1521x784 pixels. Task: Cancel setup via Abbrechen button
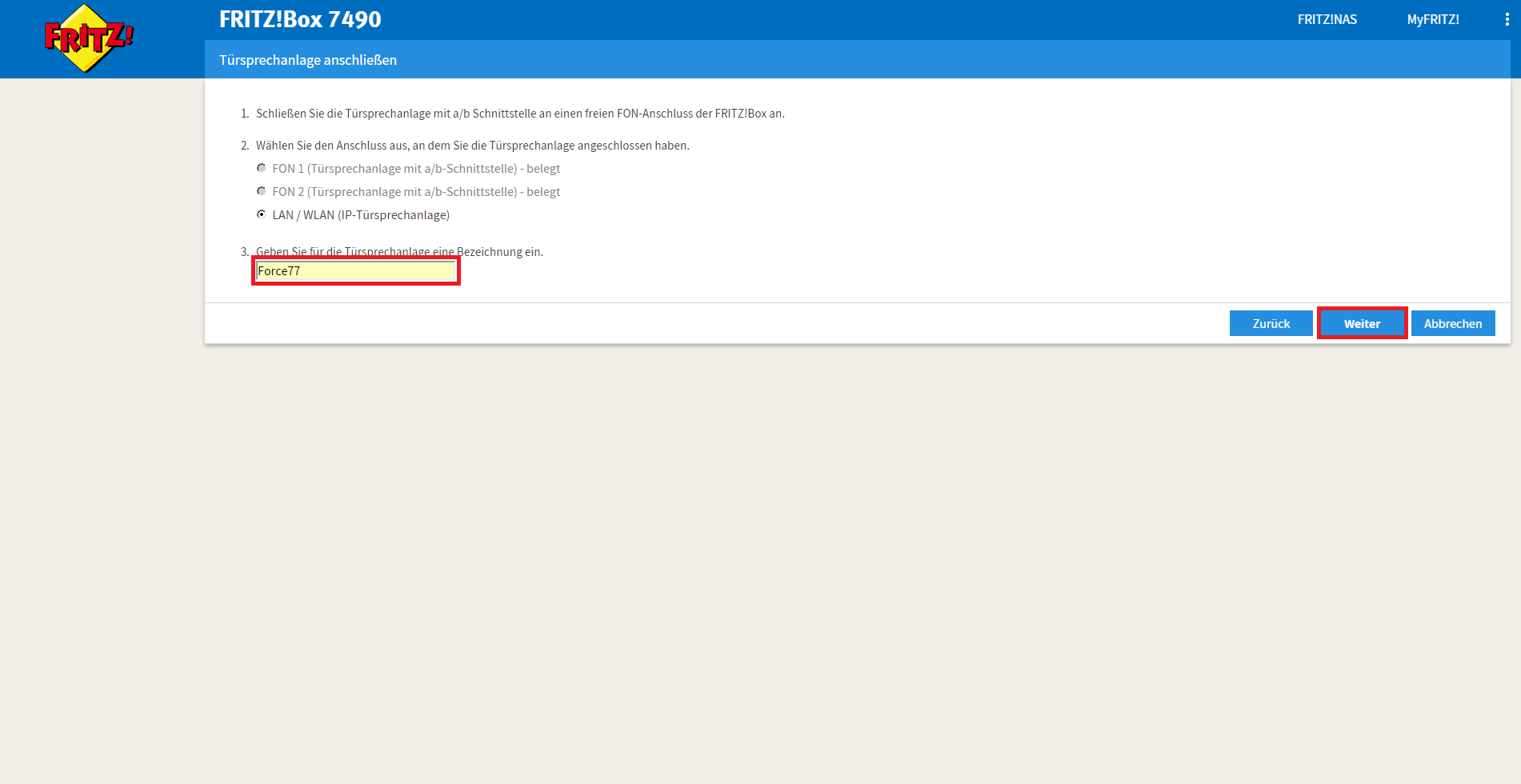tap(1452, 323)
